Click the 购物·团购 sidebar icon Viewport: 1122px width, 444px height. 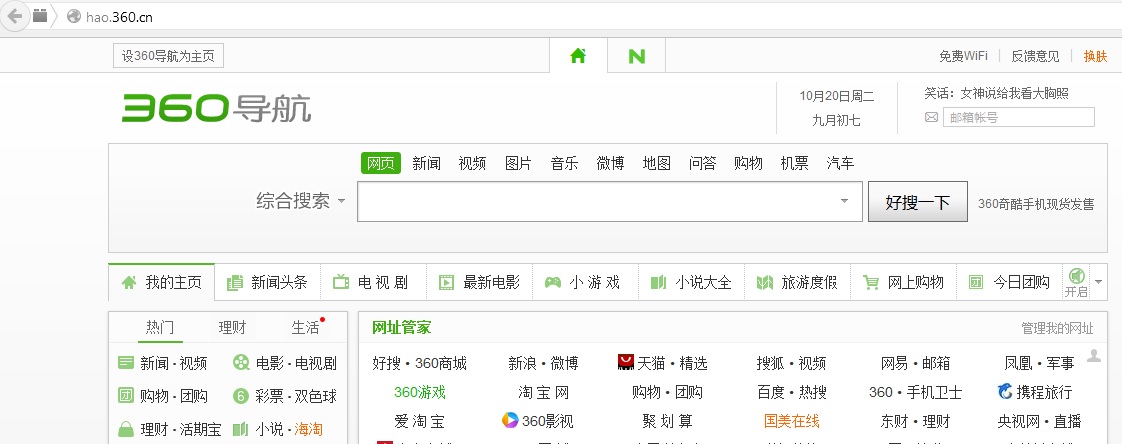click(126, 395)
